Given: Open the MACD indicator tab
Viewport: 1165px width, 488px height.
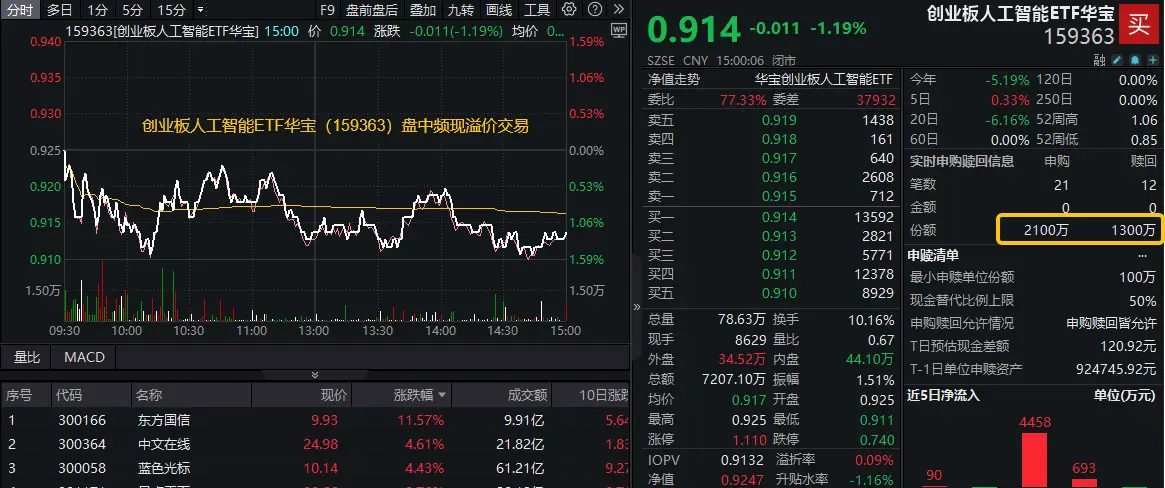Looking at the screenshot, I should click(x=85, y=357).
